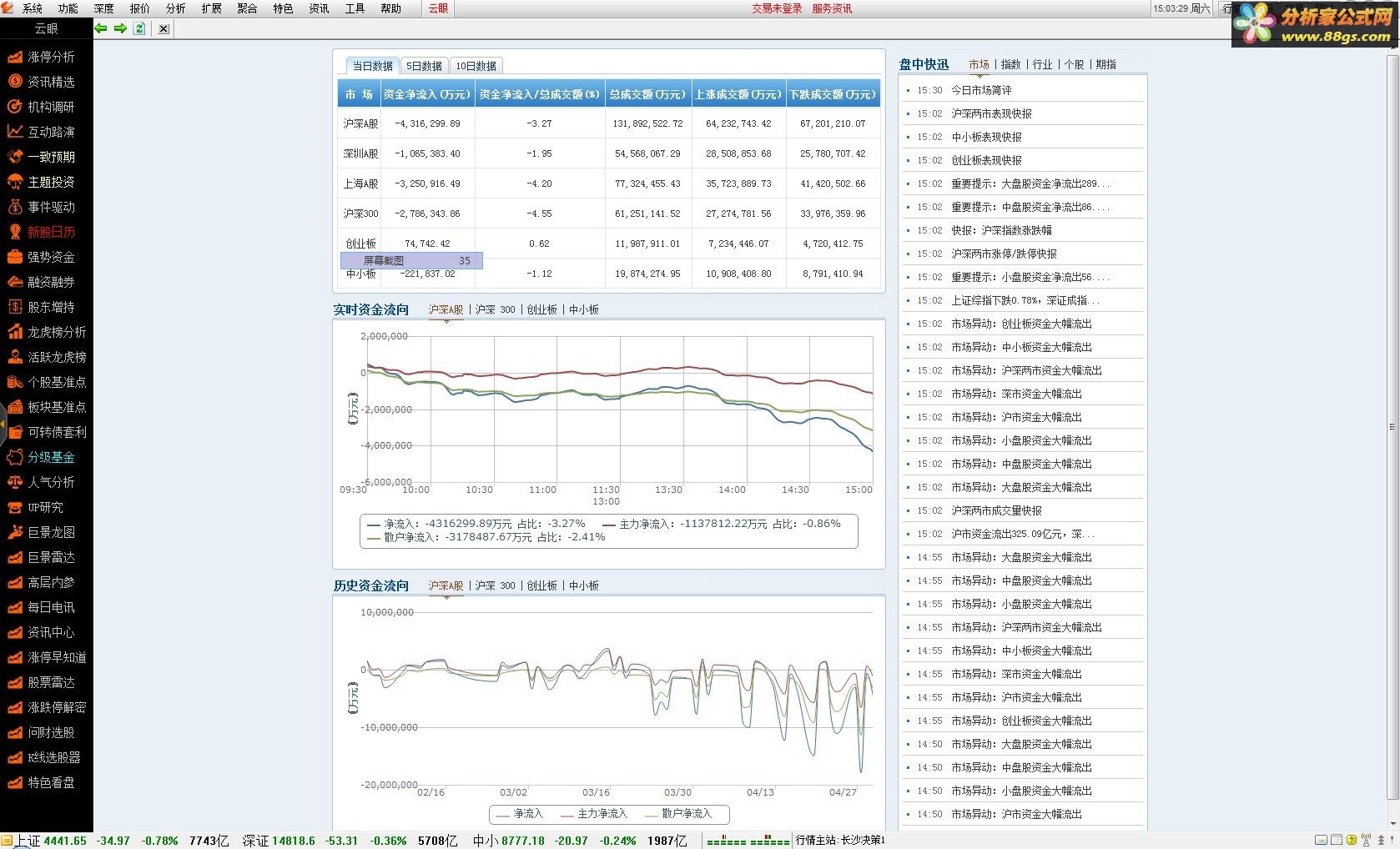The image size is (1400, 849).
Task: Click the green back arrow icon
Action: tap(101, 28)
